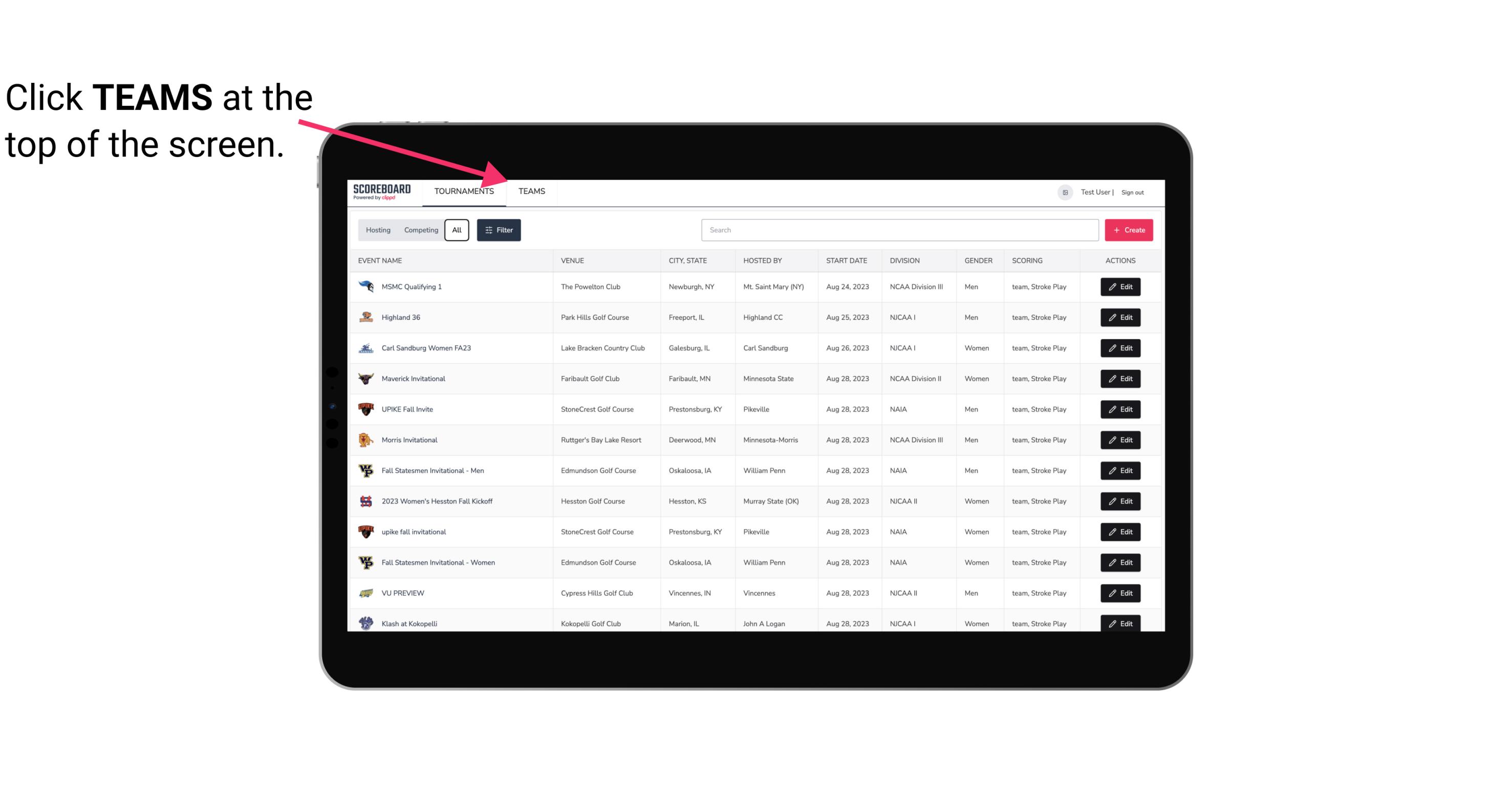Click the Create button
This screenshot has height=812, width=1510.
[1128, 229]
